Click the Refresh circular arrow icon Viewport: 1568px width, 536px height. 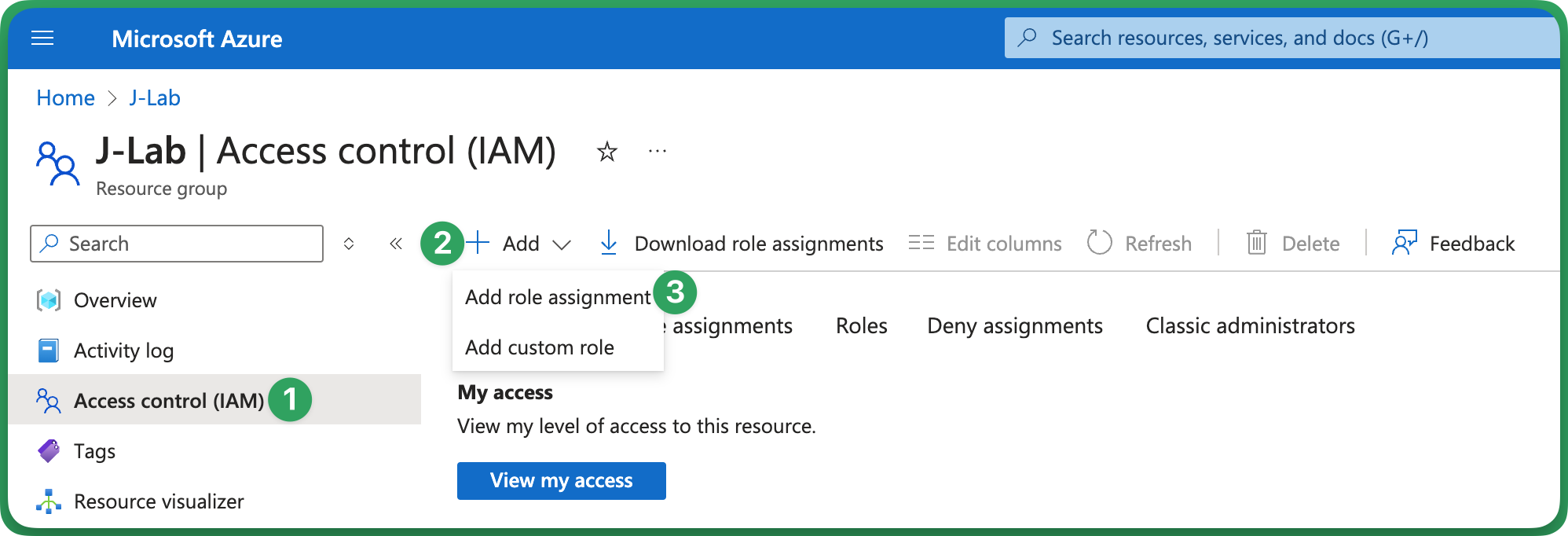tap(1099, 244)
